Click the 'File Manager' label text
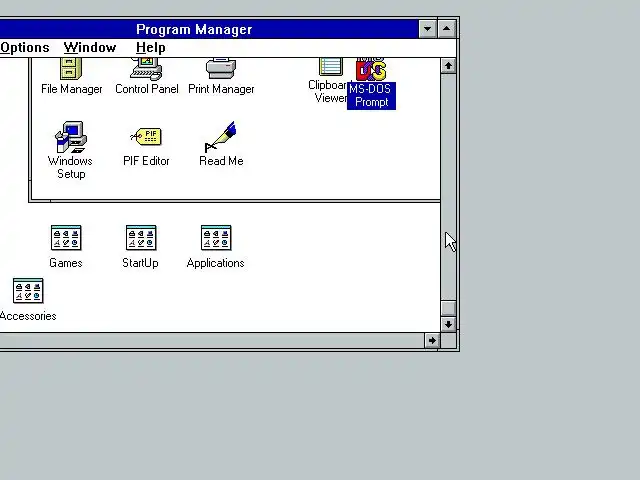 point(71,89)
